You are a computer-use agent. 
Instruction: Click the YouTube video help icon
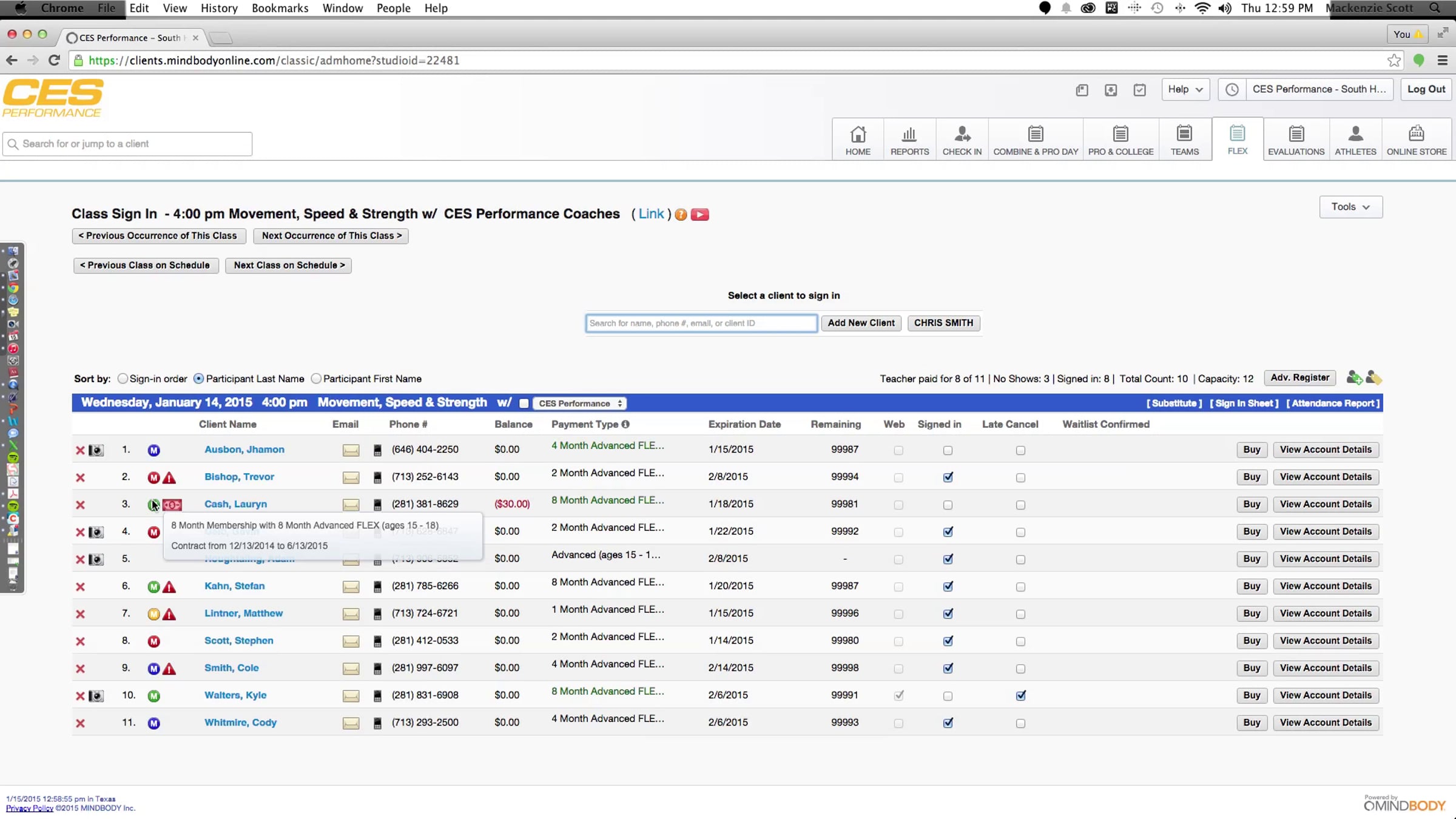pos(699,215)
